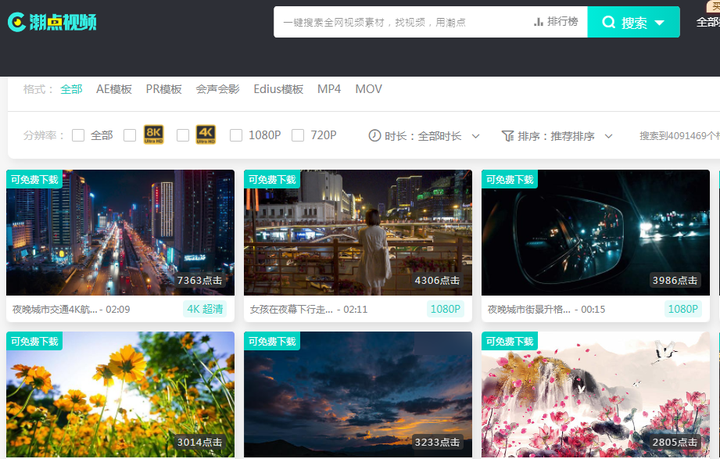Open 女孩在夜幕下行走 video title
Image resolution: width=720 pixels, height=459 pixels.
(x=291, y=309)
